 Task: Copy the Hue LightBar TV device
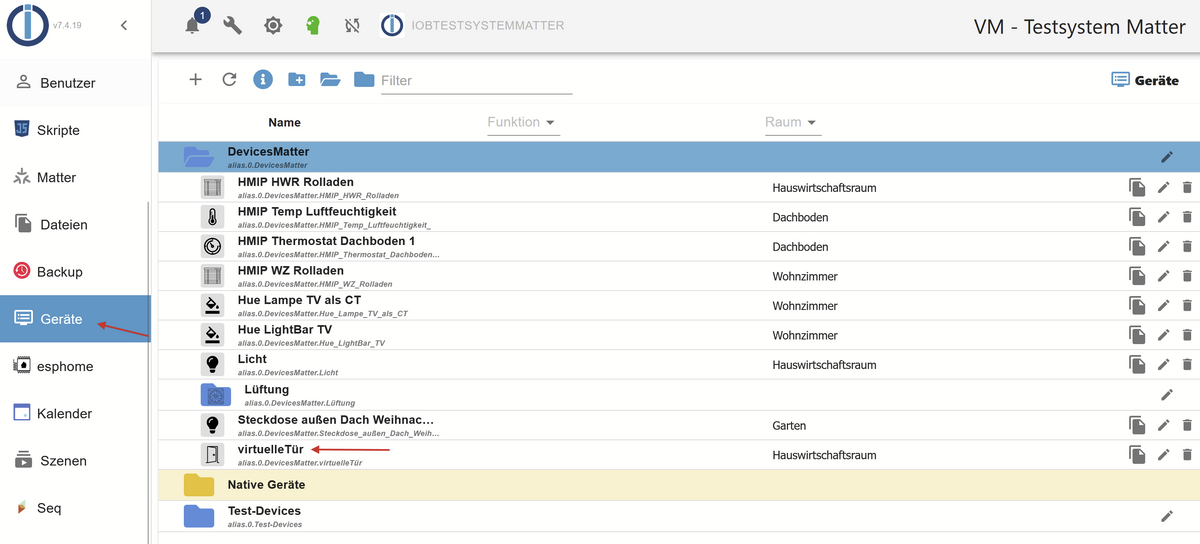tap(1137, 335)
